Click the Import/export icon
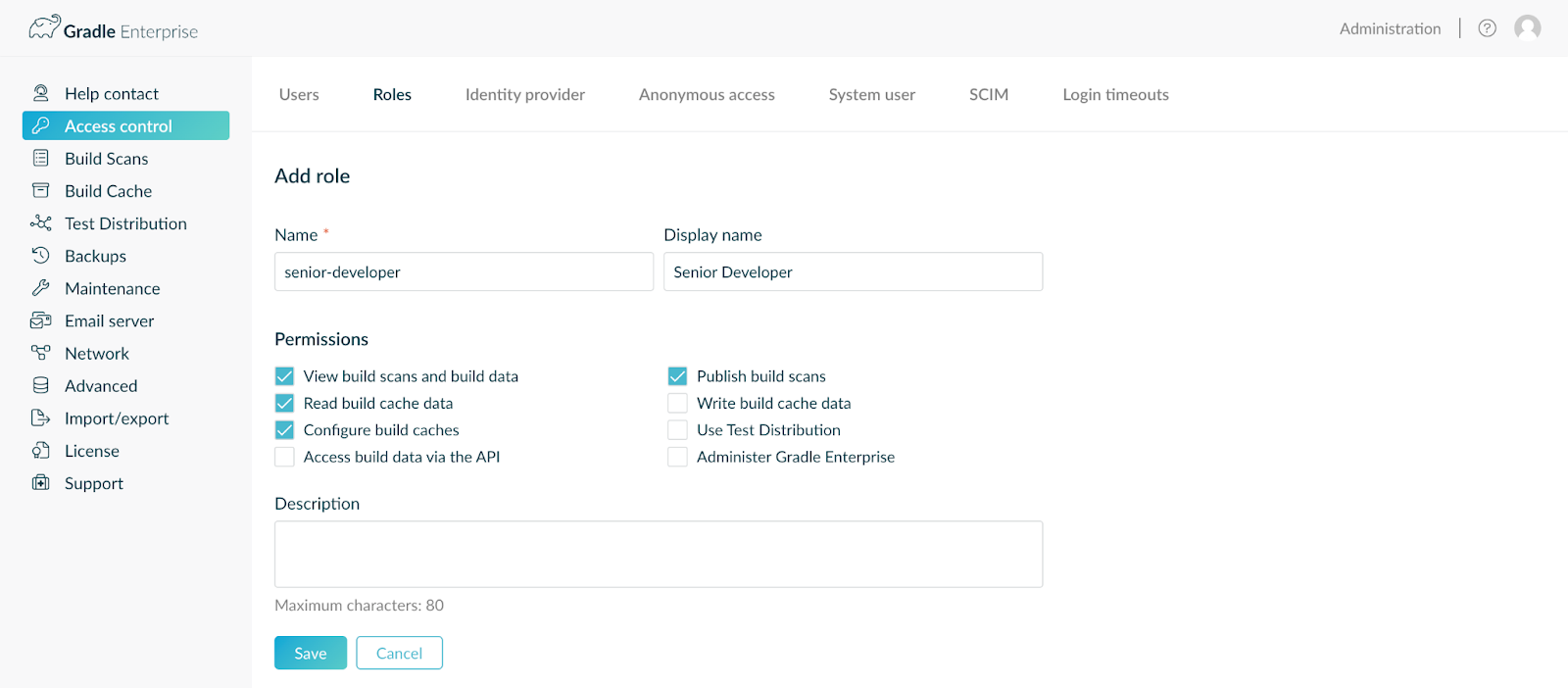Image resolution: width=1568 pixels, height=688 pixels. [x=41, y=418]
